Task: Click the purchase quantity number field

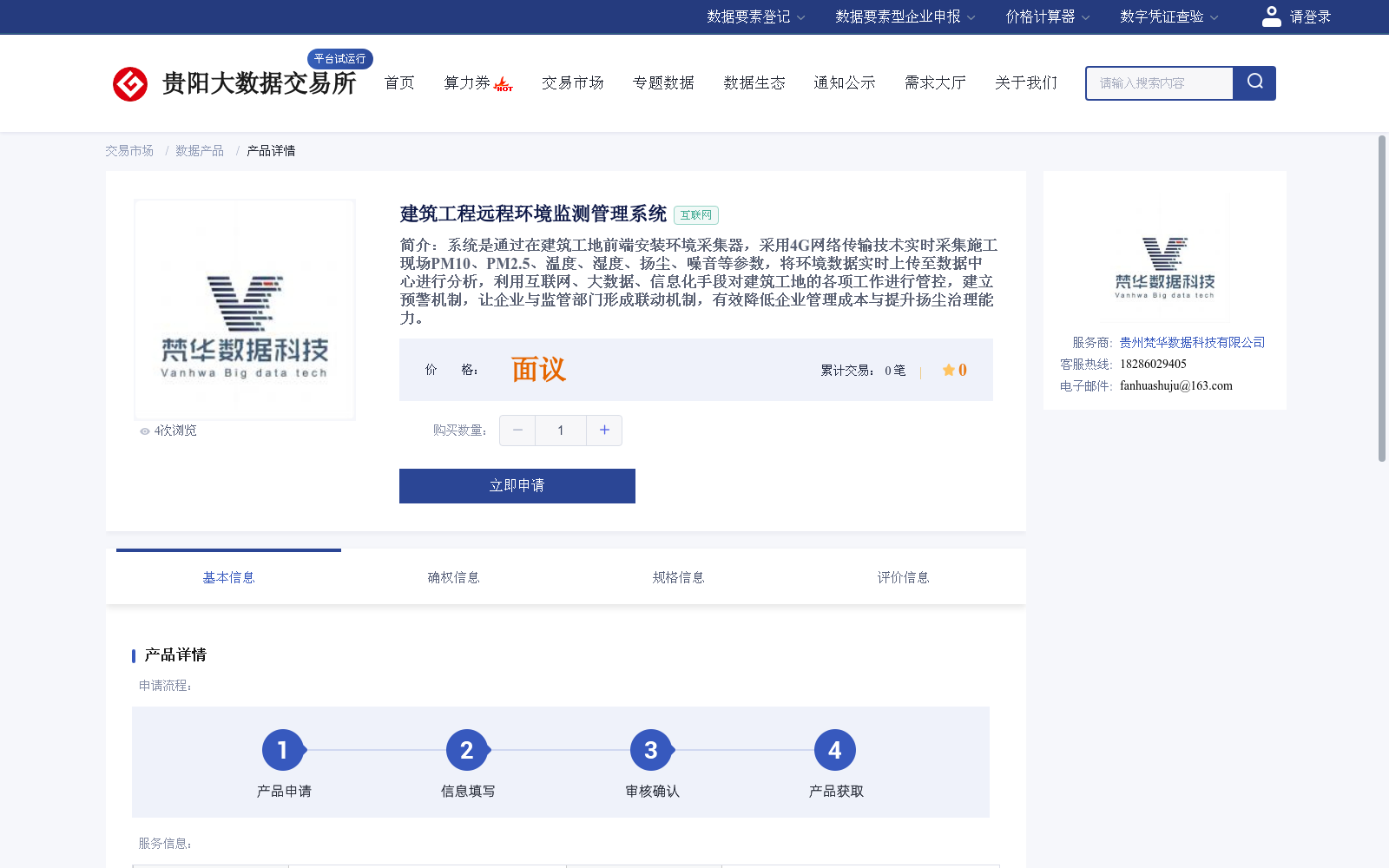Action: [561, 430]
